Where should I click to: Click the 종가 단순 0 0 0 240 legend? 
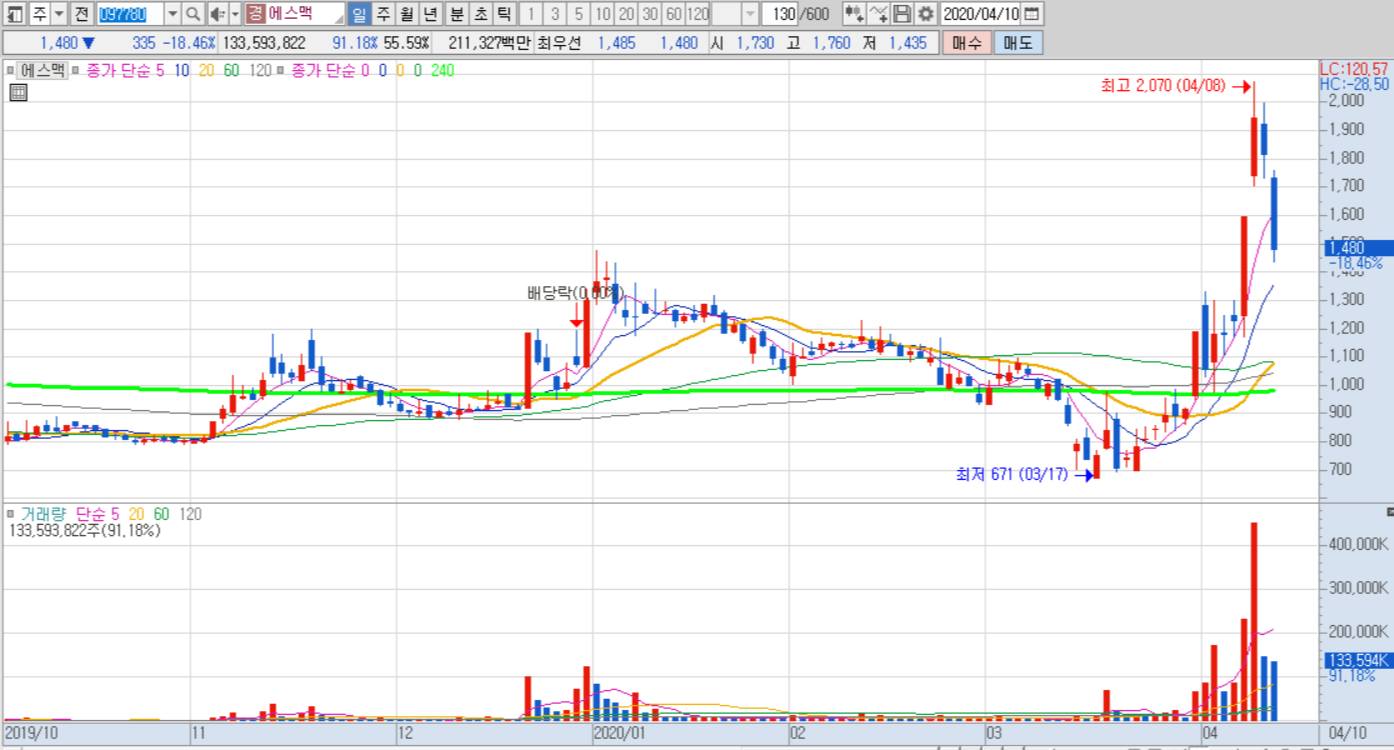[x=373, y=70]
